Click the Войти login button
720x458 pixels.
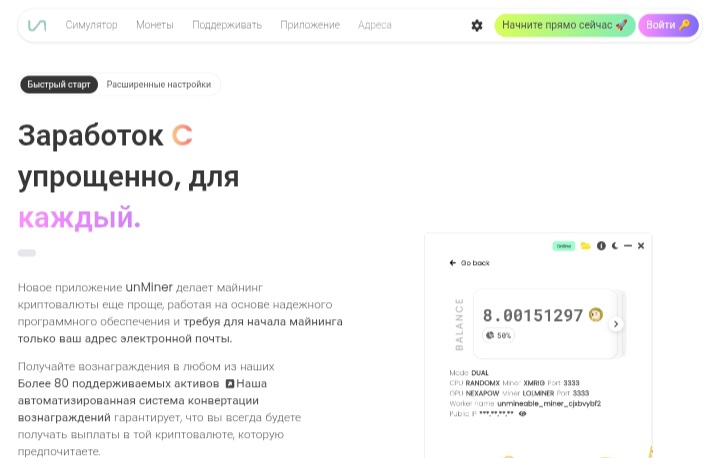coord(668,25)
